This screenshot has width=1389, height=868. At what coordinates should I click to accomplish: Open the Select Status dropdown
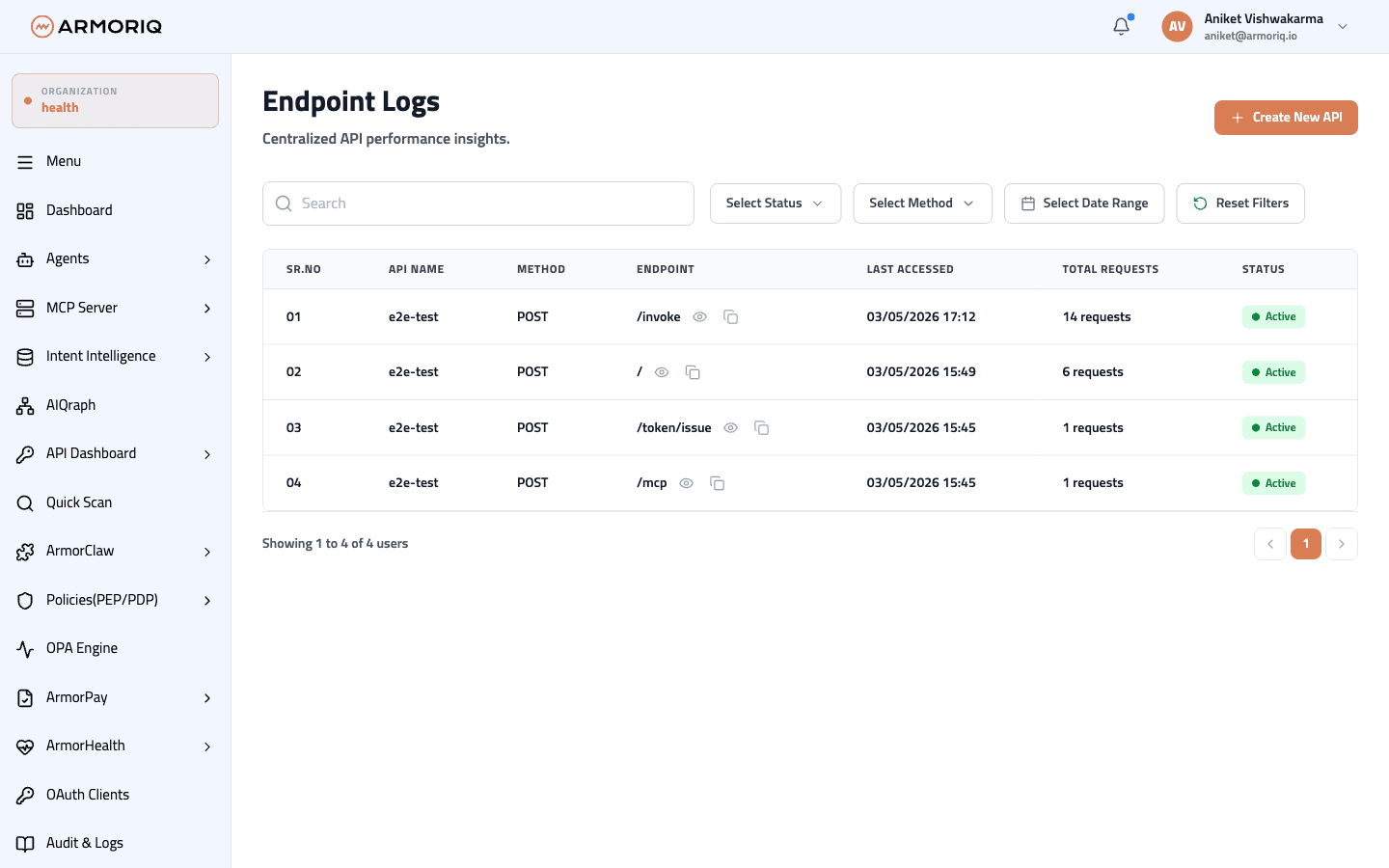click(x=776, y=203)
